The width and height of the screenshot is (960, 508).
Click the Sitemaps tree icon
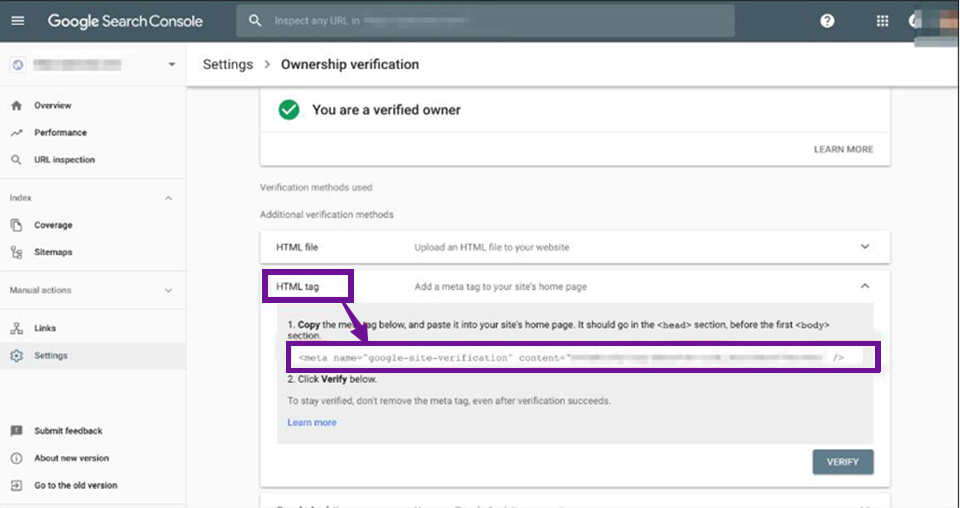tap(17, 252)
